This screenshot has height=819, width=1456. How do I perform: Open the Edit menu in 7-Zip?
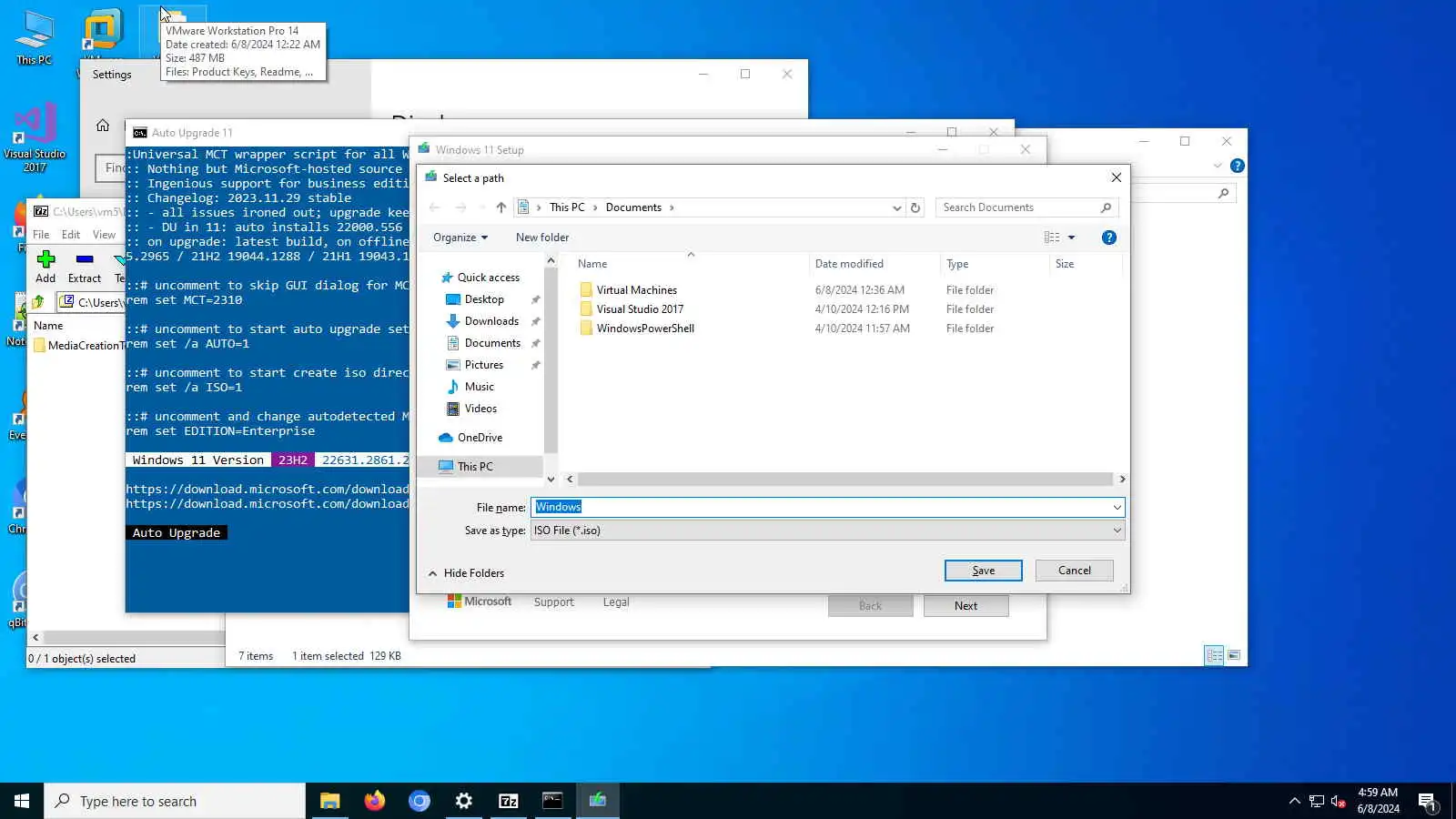pos(71,235)
